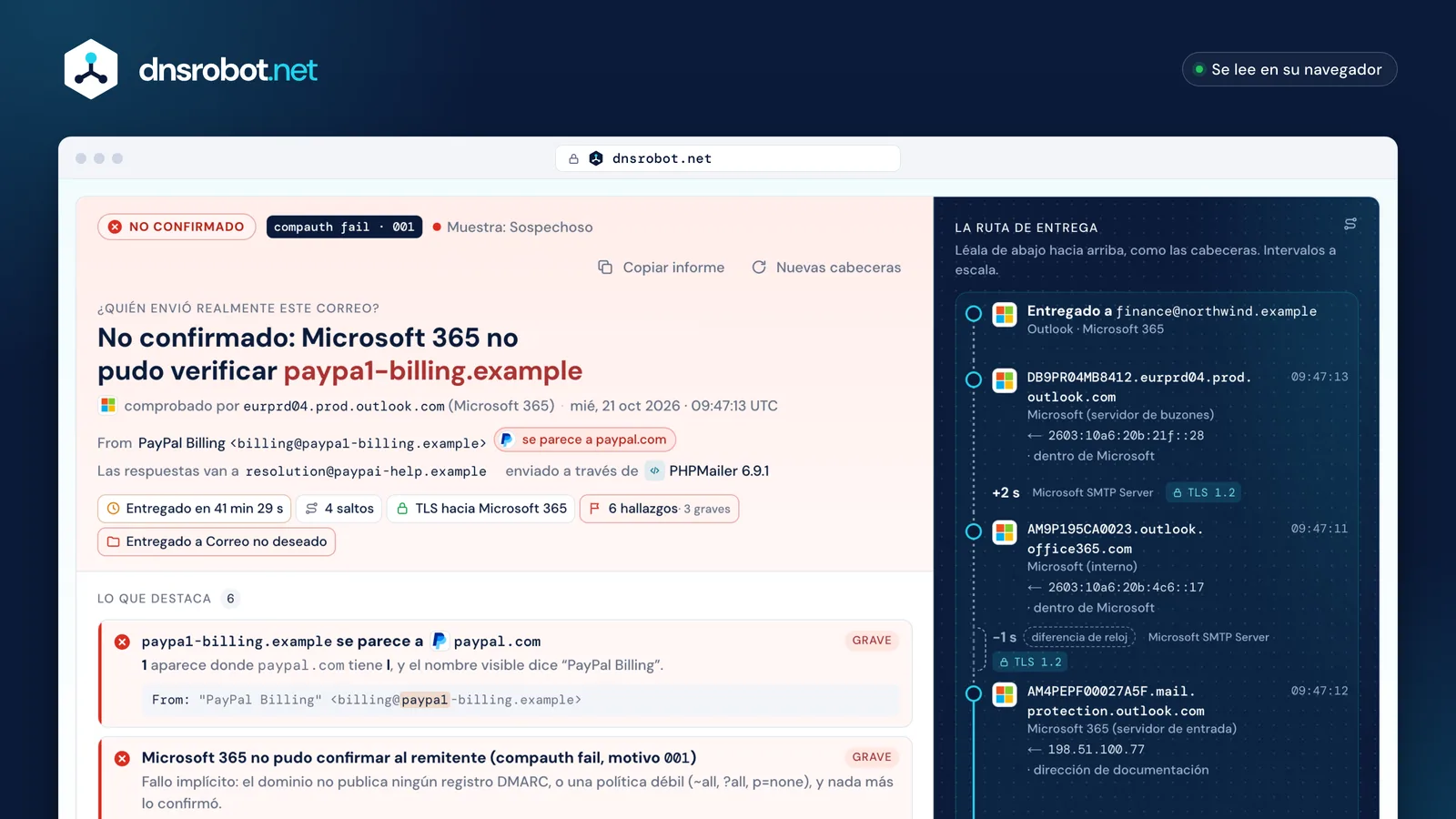Viewport: 1456px width, 819px height.
Task: Click the NO CONFIRMADO status badge
Action: point(177,227)
